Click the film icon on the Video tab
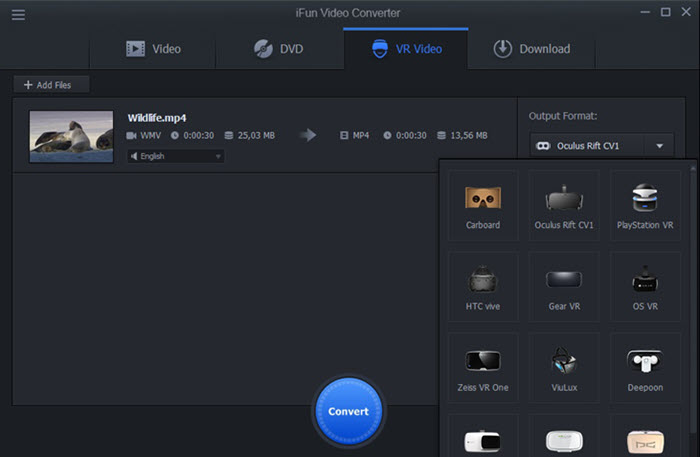Screen dimensions: 700x457 (135, 49)
